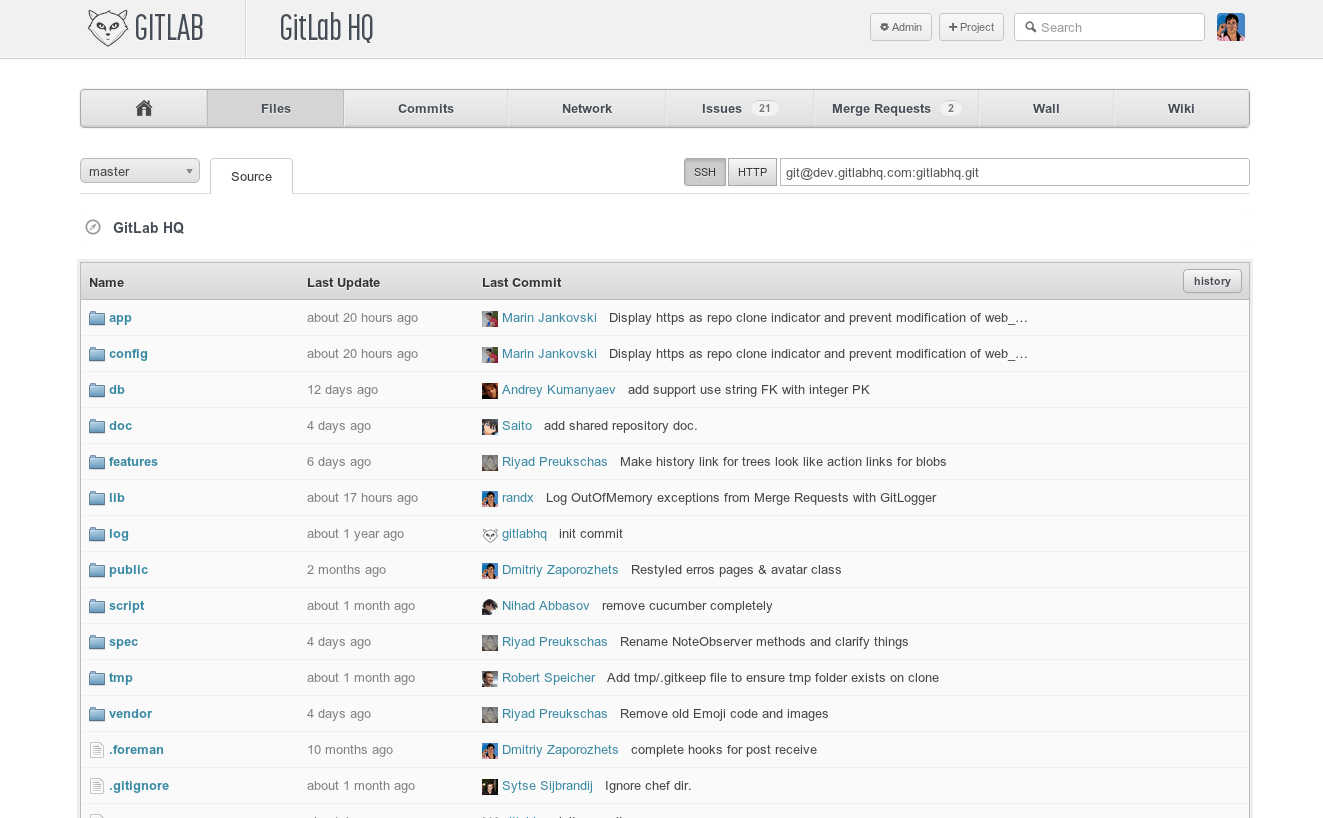Click Nihad Abbasov's avatar thumbnail
1323x818 pixels.
(x=490, y=606)
